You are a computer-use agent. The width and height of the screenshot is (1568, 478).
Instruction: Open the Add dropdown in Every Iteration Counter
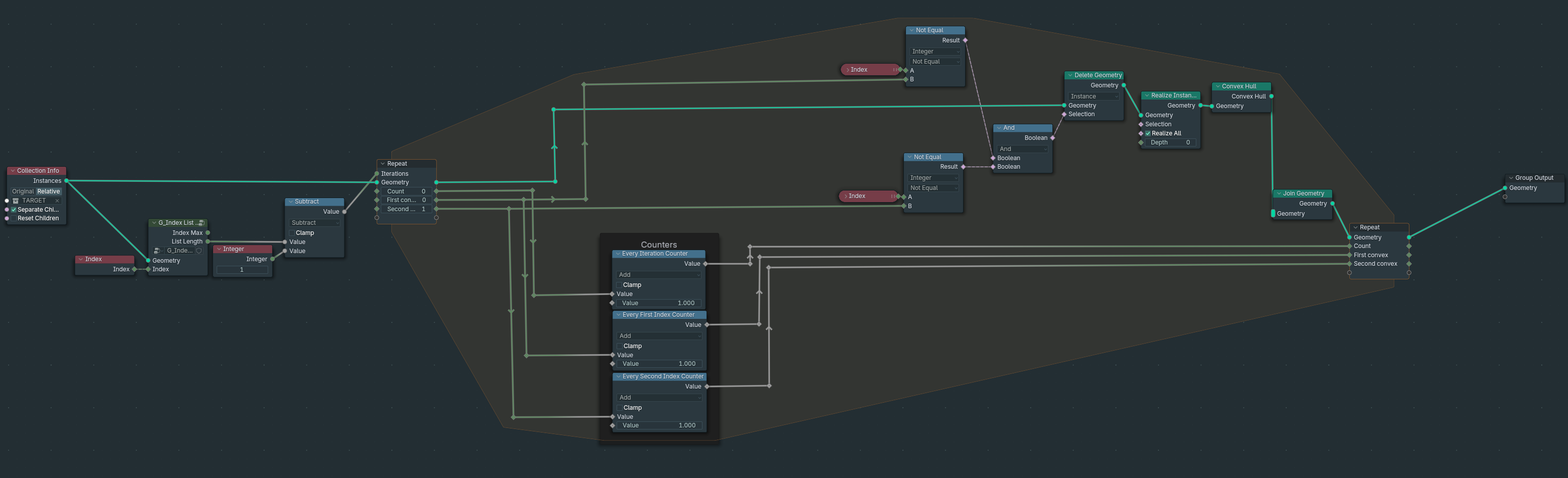(x=659, y=274)
